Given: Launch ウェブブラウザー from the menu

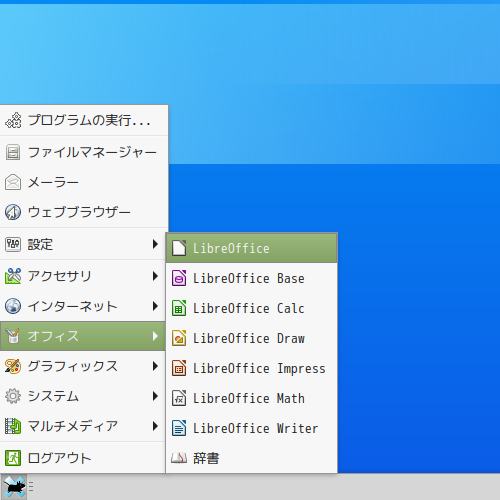Looking at the screenshot, I should point(84,212).
